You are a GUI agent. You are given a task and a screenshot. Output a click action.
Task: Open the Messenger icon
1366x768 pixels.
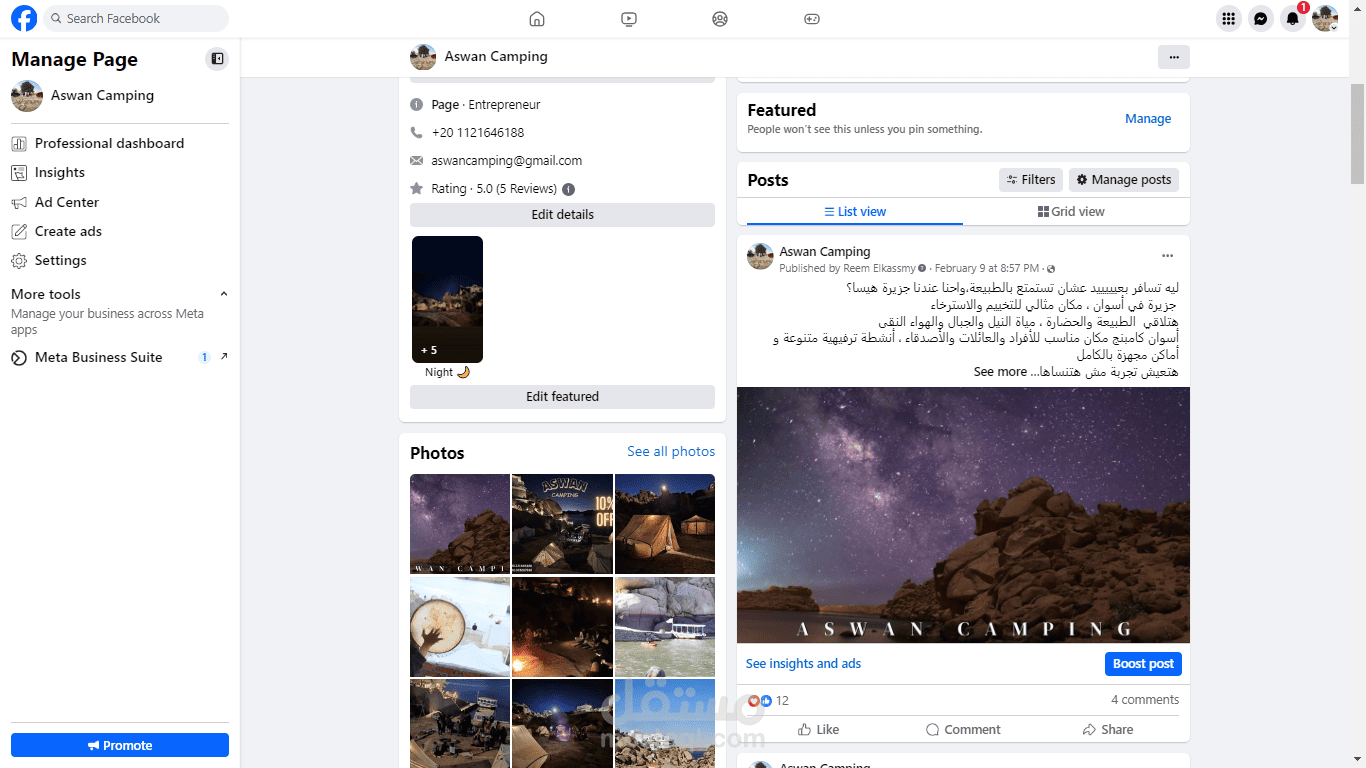tap(1261, 18)
